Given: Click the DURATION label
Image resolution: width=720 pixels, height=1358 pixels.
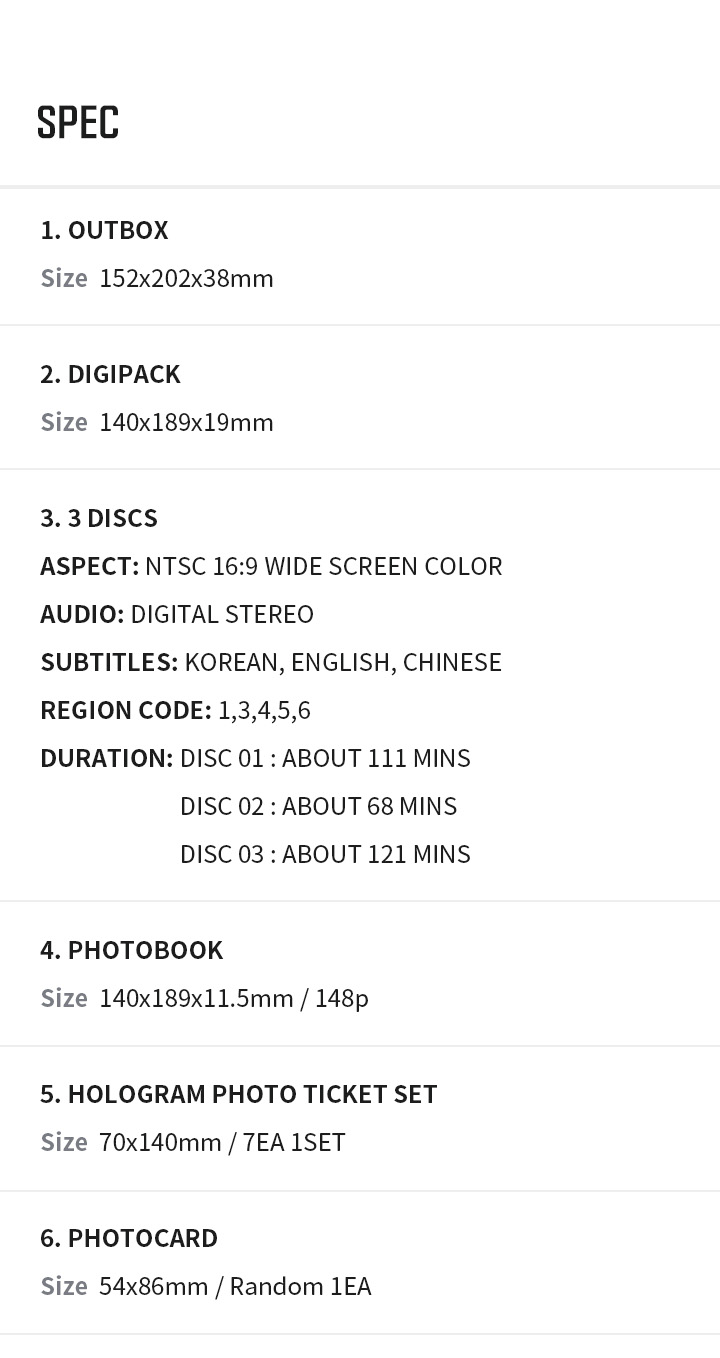Looking at the screenshot, I should click(107, 758).
